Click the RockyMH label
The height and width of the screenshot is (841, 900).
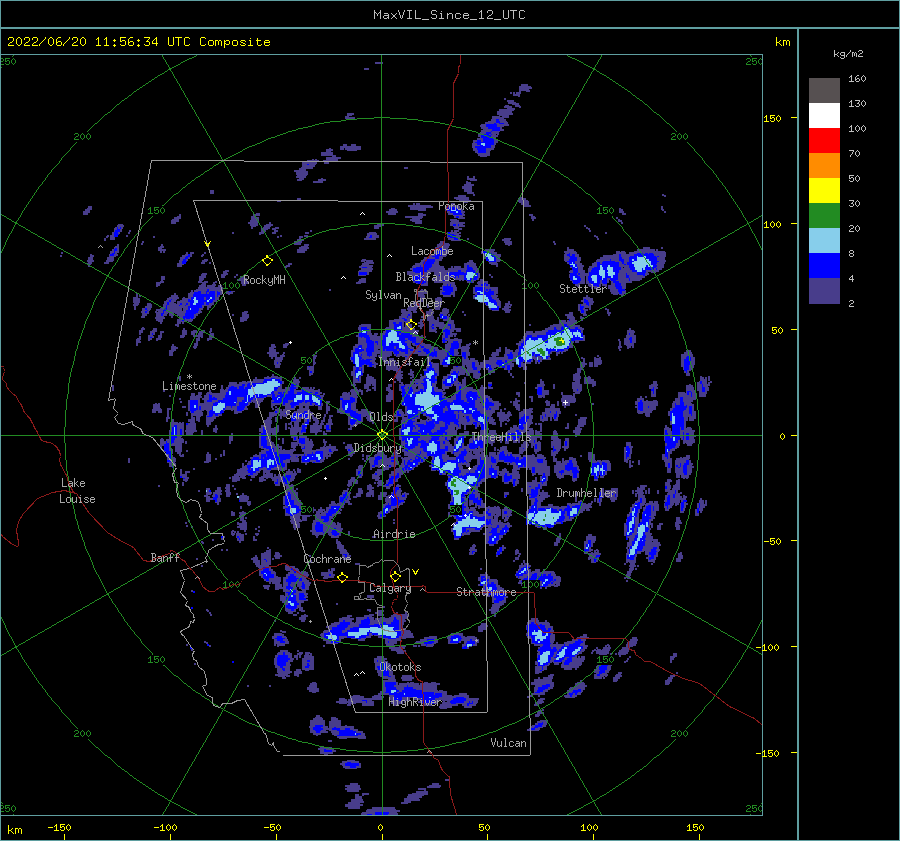coord(264,280)
